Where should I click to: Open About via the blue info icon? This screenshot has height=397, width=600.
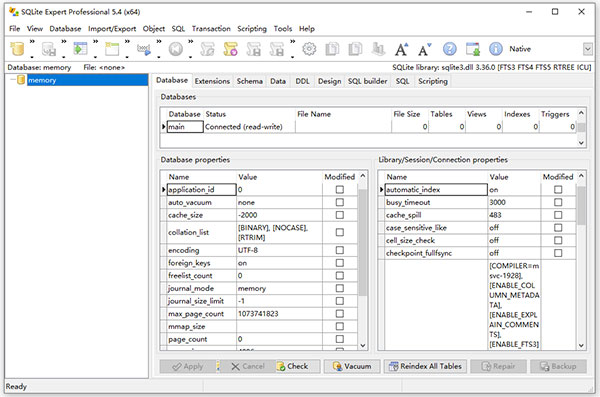[496, 49]
